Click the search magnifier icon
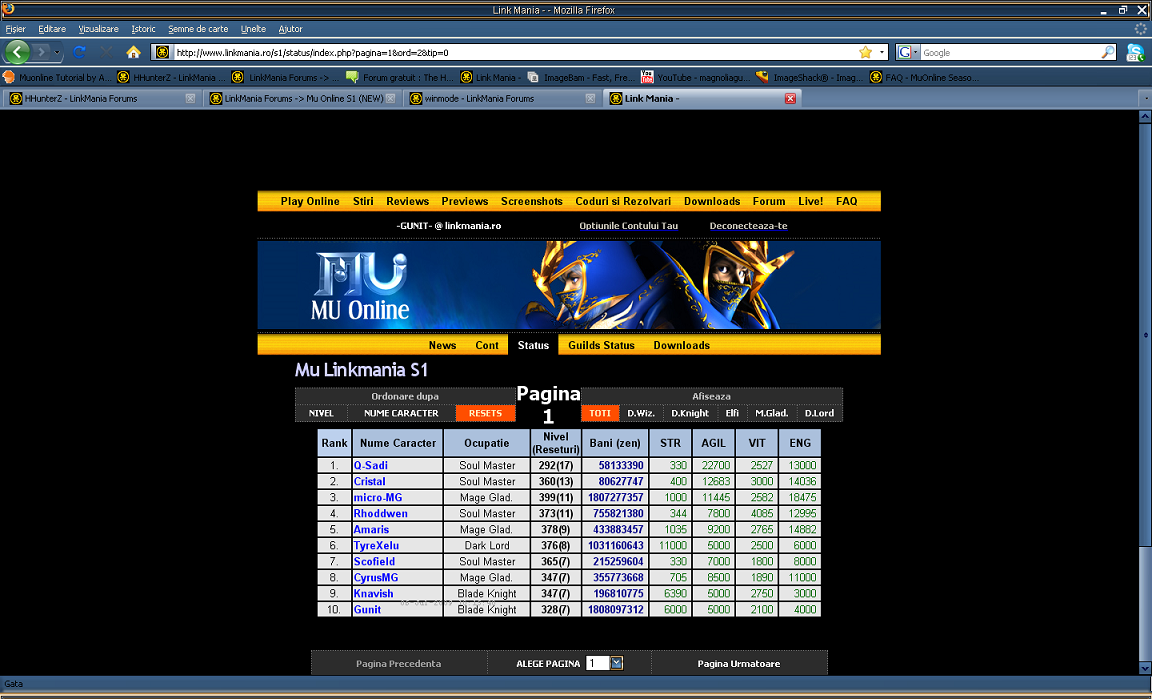The image size is (1152, 699). (x=1108, y=52)
